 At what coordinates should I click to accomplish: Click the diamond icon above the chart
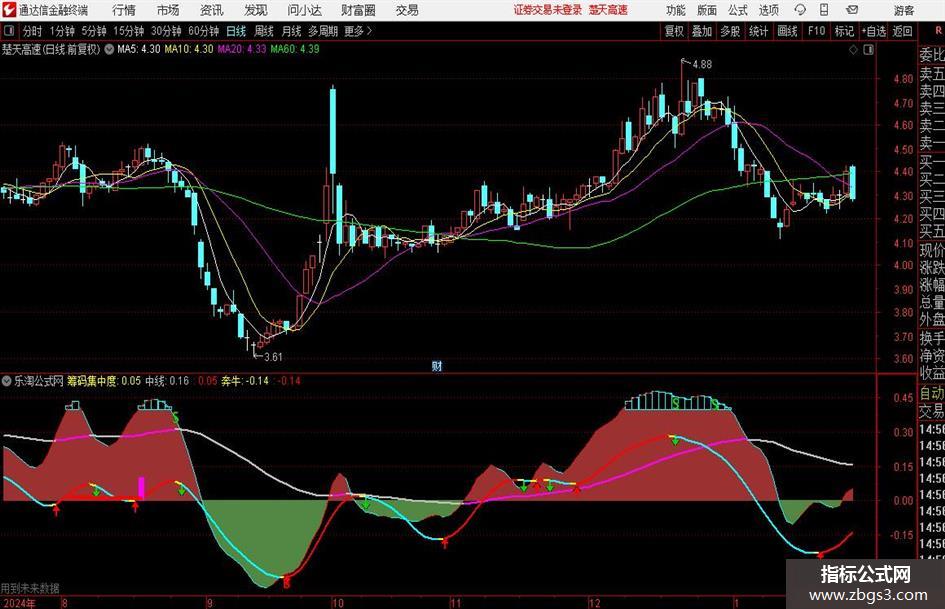click(x=853, y=50)
